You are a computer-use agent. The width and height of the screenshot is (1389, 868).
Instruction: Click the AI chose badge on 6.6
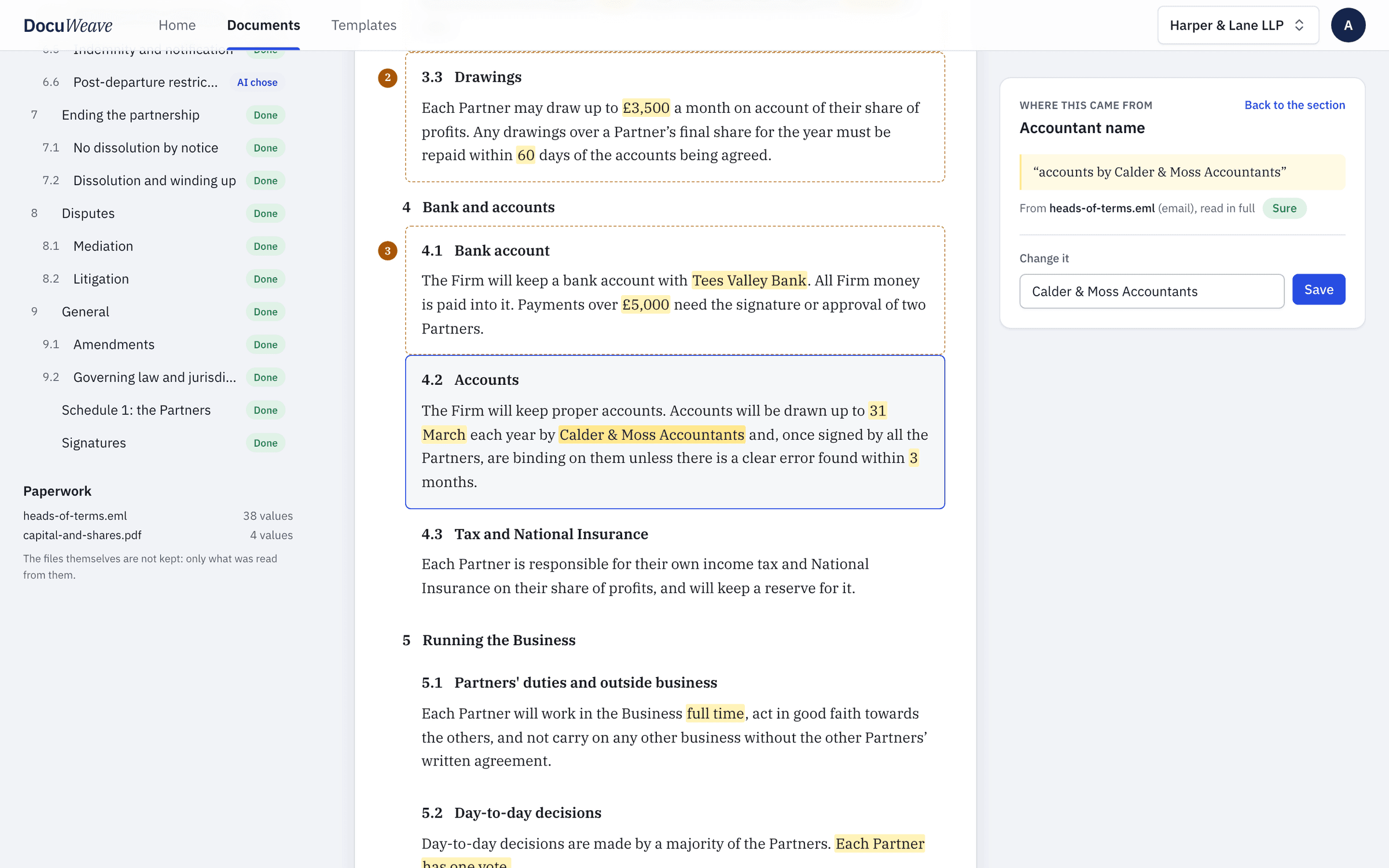[258, 82]
